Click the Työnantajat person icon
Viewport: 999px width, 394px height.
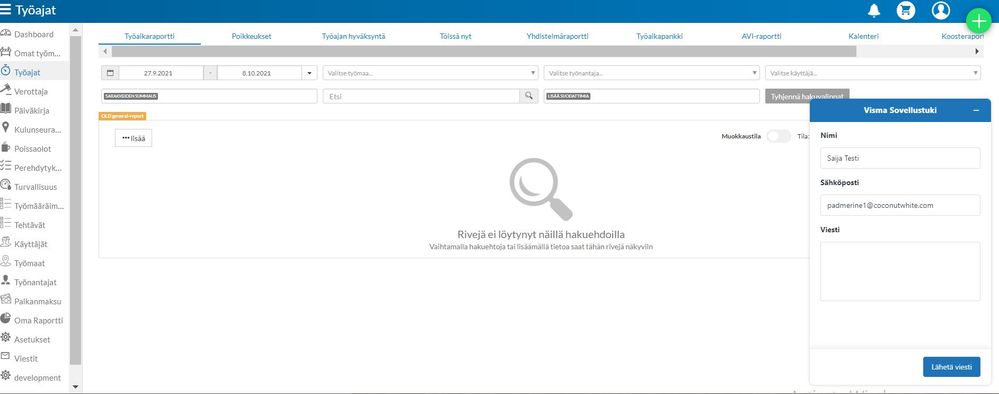[6, 281]
